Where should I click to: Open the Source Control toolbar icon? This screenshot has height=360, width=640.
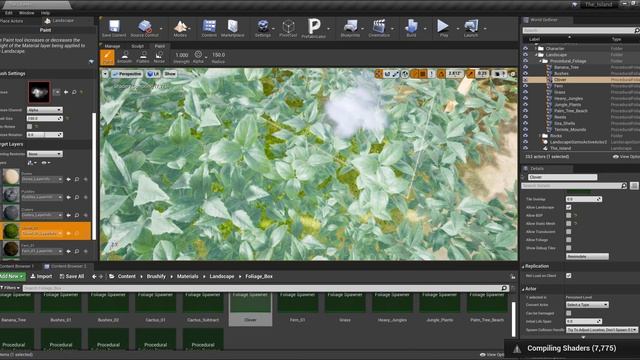[x=144, y=27]
